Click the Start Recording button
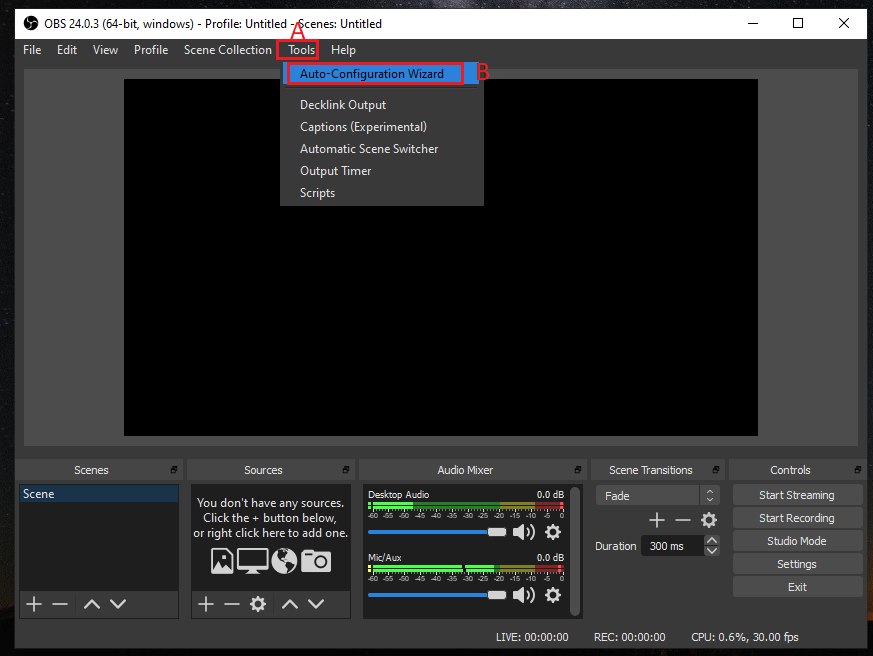The width and height of the screenshot is (873, 656). (796, 518)
